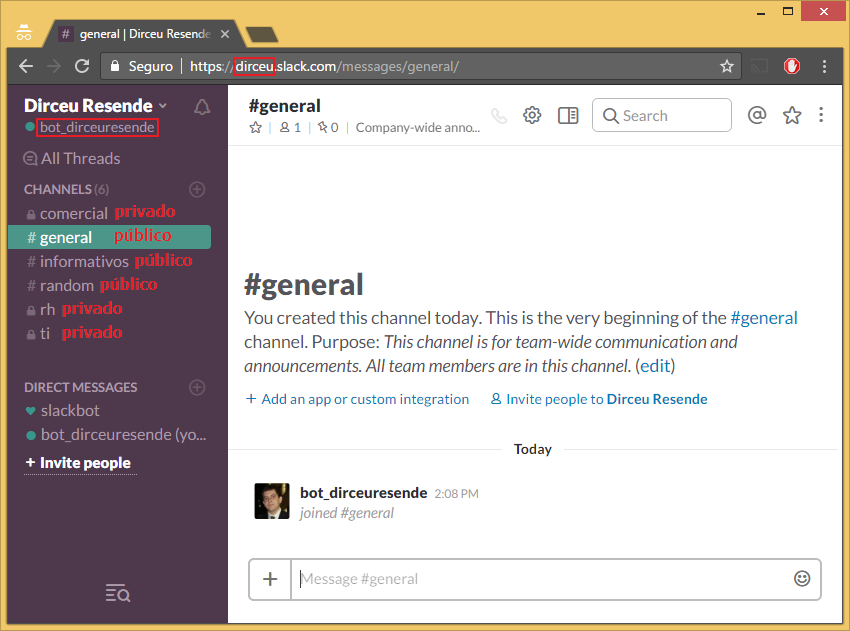Open starred items star icon

coord(792,115)
